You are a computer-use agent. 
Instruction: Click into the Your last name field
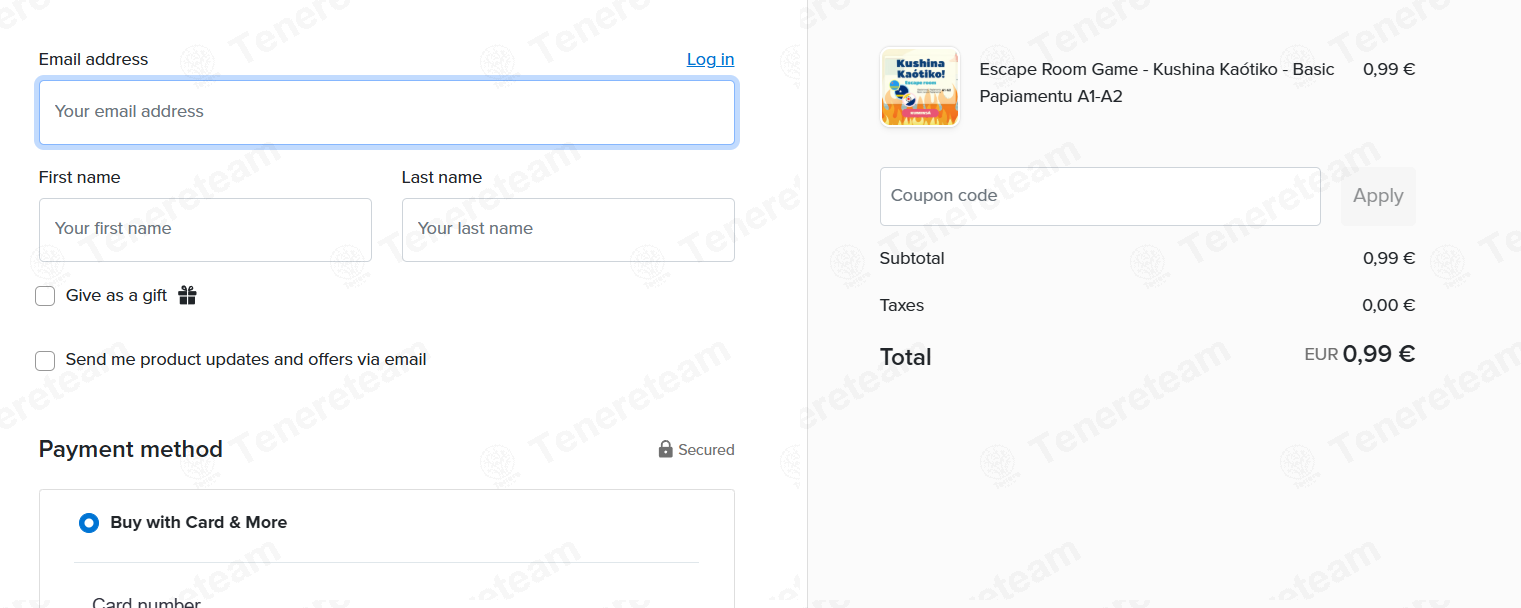[x=568, y=230]
